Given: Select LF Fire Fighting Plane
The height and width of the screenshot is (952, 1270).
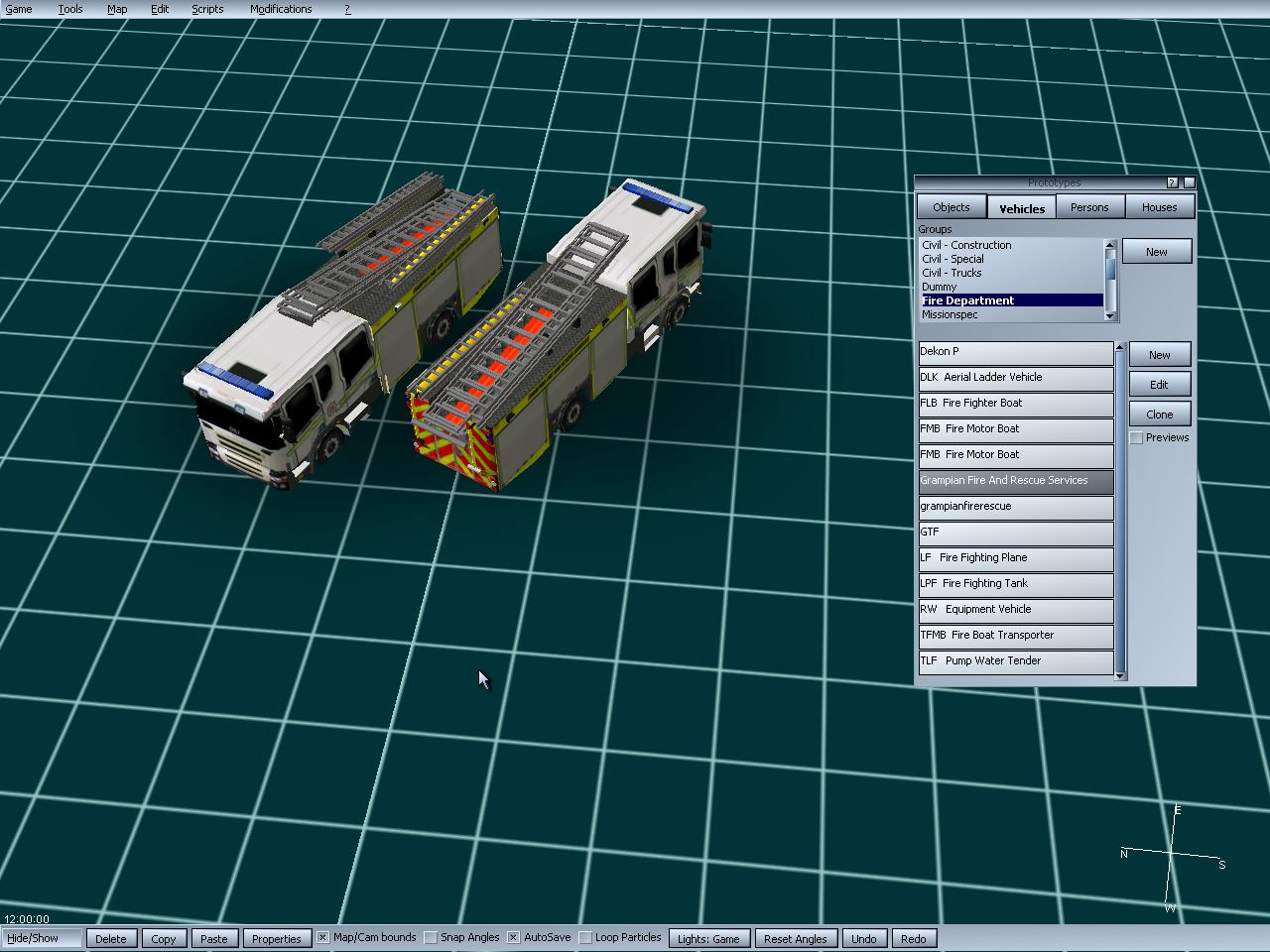Looking at the screenshot, I should pos(1016,558).
